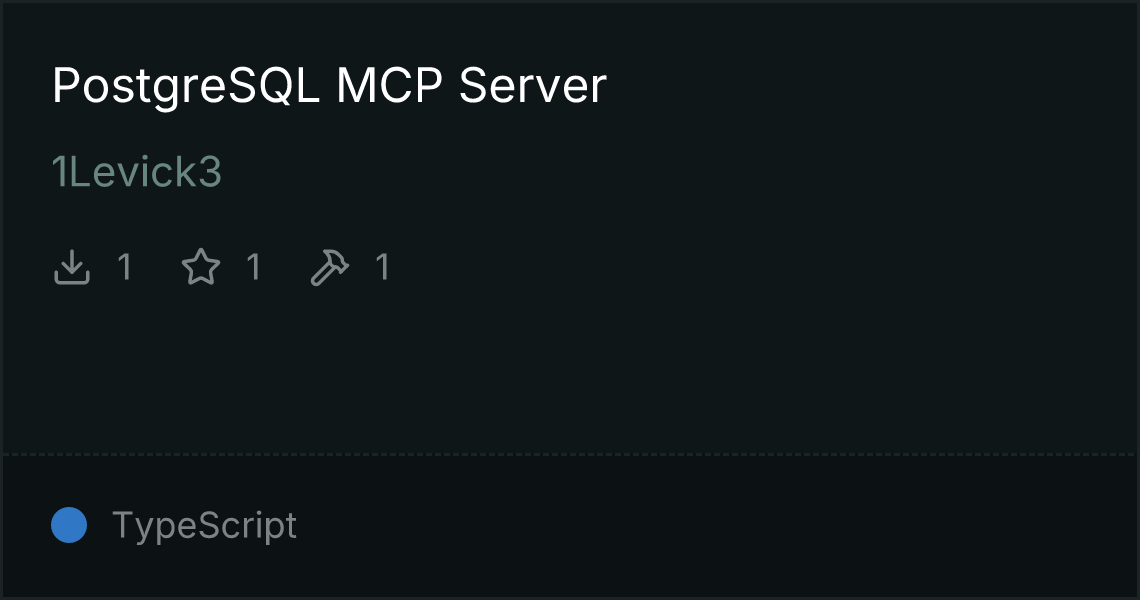The width and height of the screenshot is (1140, 600).
Task: Click the download count number
Action: pos(124,267)
